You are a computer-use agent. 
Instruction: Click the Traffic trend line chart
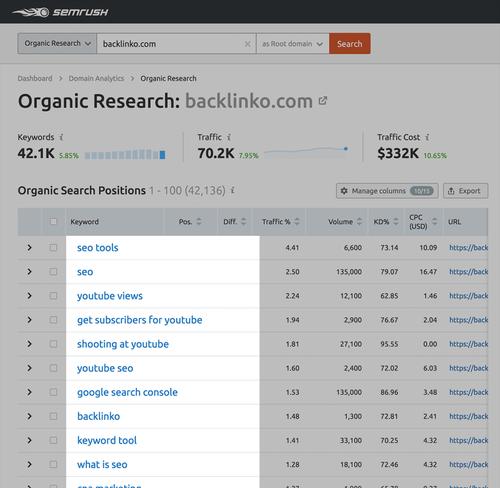pos(307,151)
